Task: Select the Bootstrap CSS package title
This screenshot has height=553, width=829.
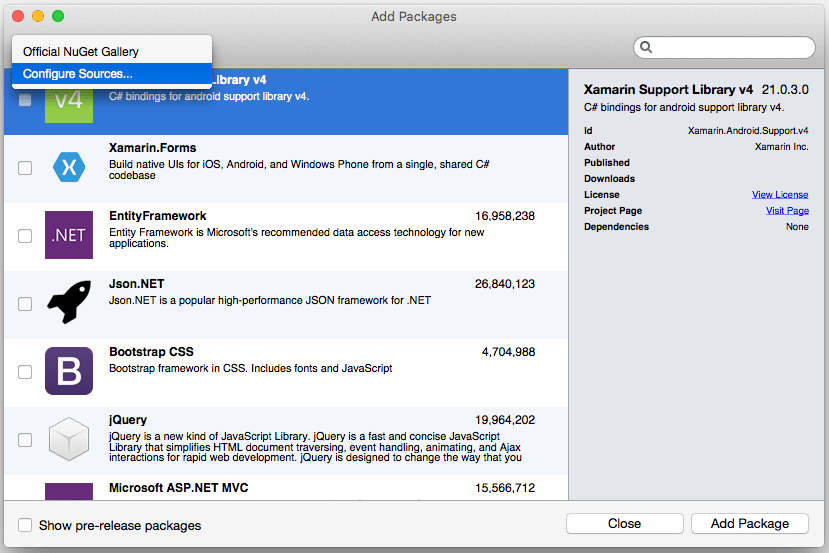Action: (151, 352)
